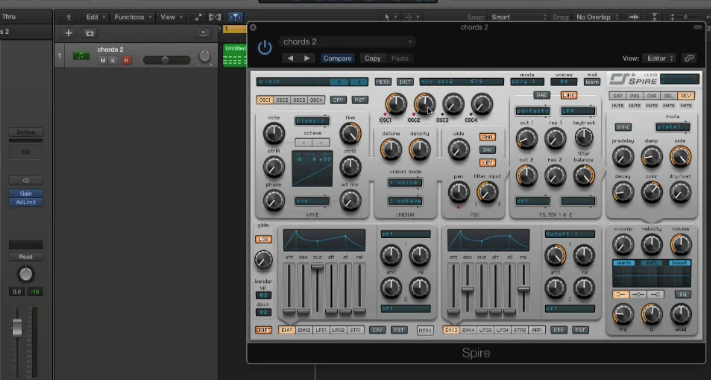The width and height of the screenshot is (711, 380).
Task: Solo the chords 2 track
Action: coord(113,60)
